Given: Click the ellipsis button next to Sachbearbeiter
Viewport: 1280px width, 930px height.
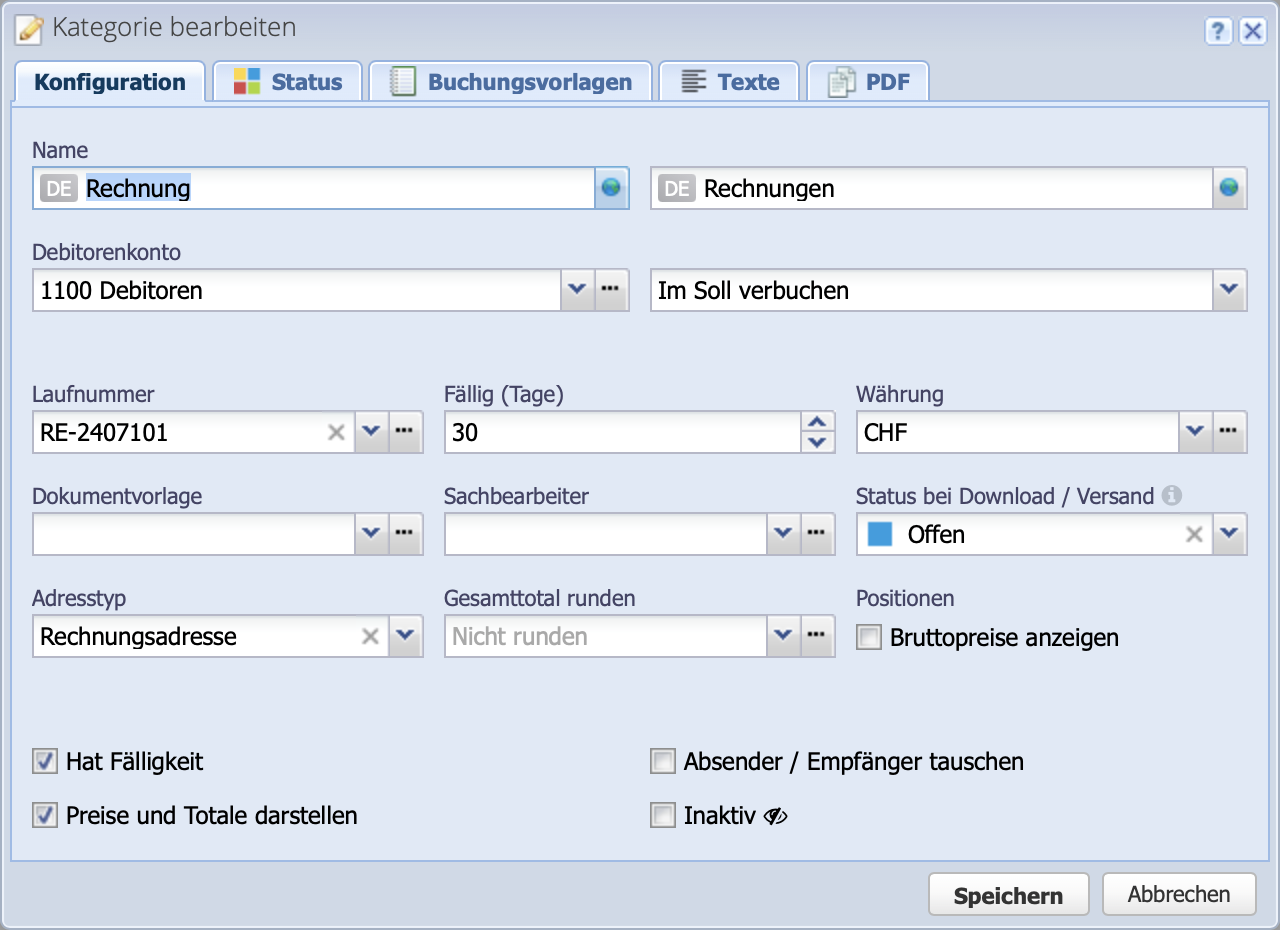Looking at the screenshot, I should point(817,534).
